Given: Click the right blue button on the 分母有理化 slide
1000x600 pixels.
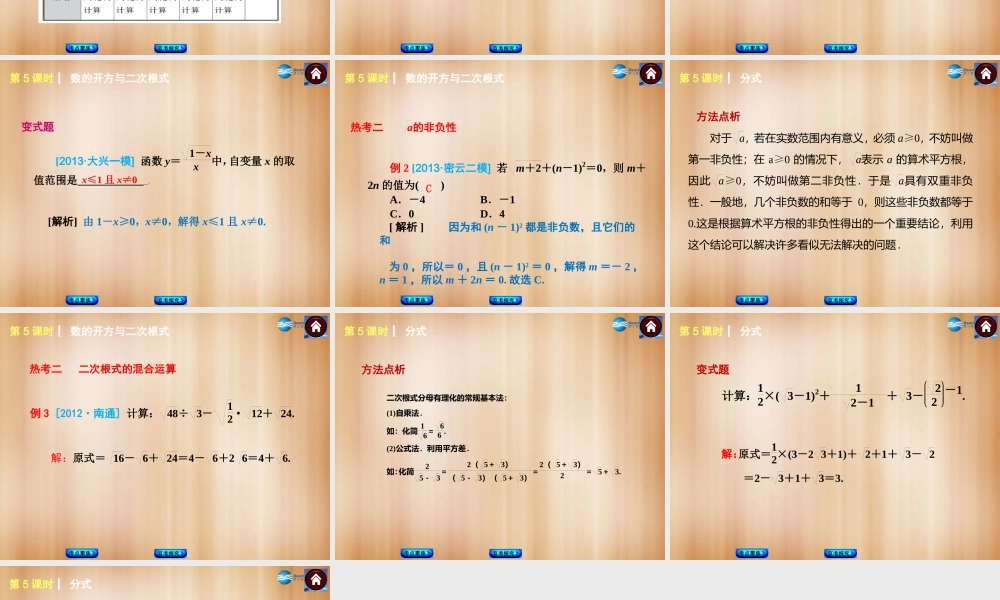Looking at the screenshot, I should 505,553.
